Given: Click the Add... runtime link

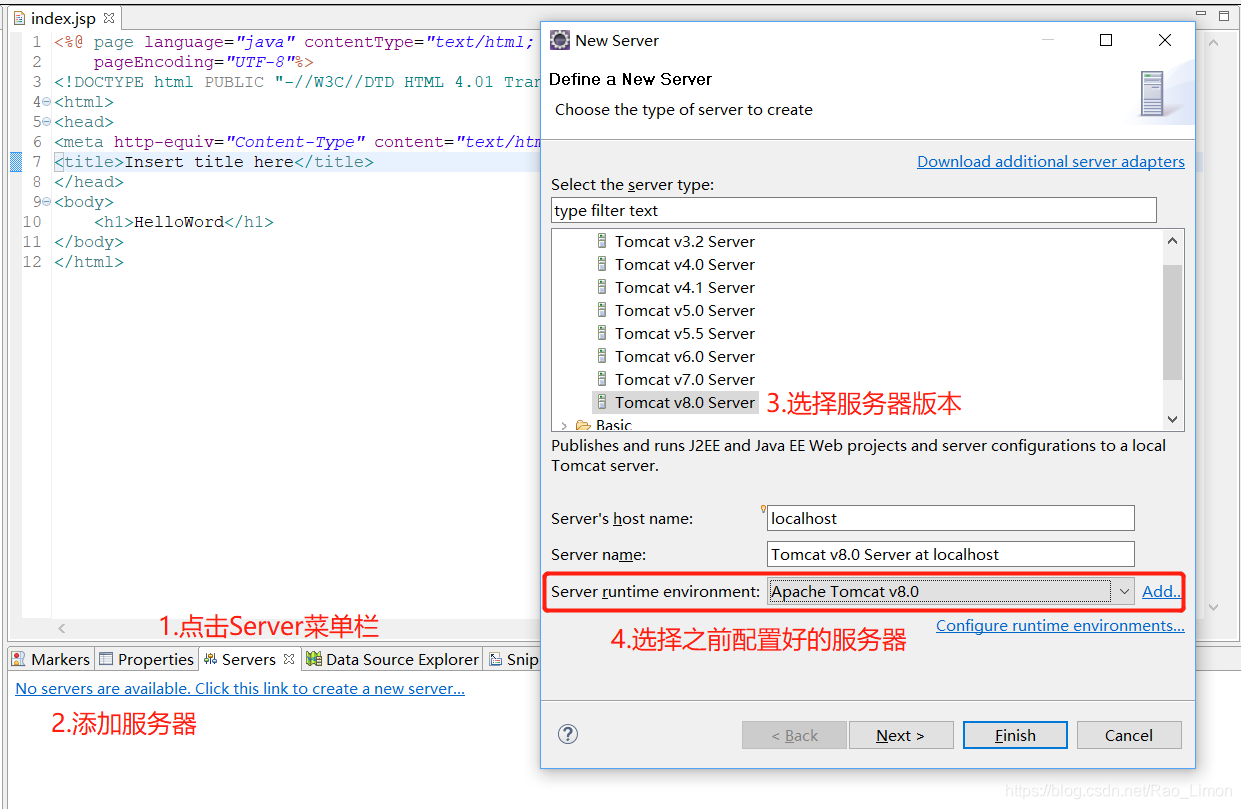Looking at the screenshot, I should 1161,591.
